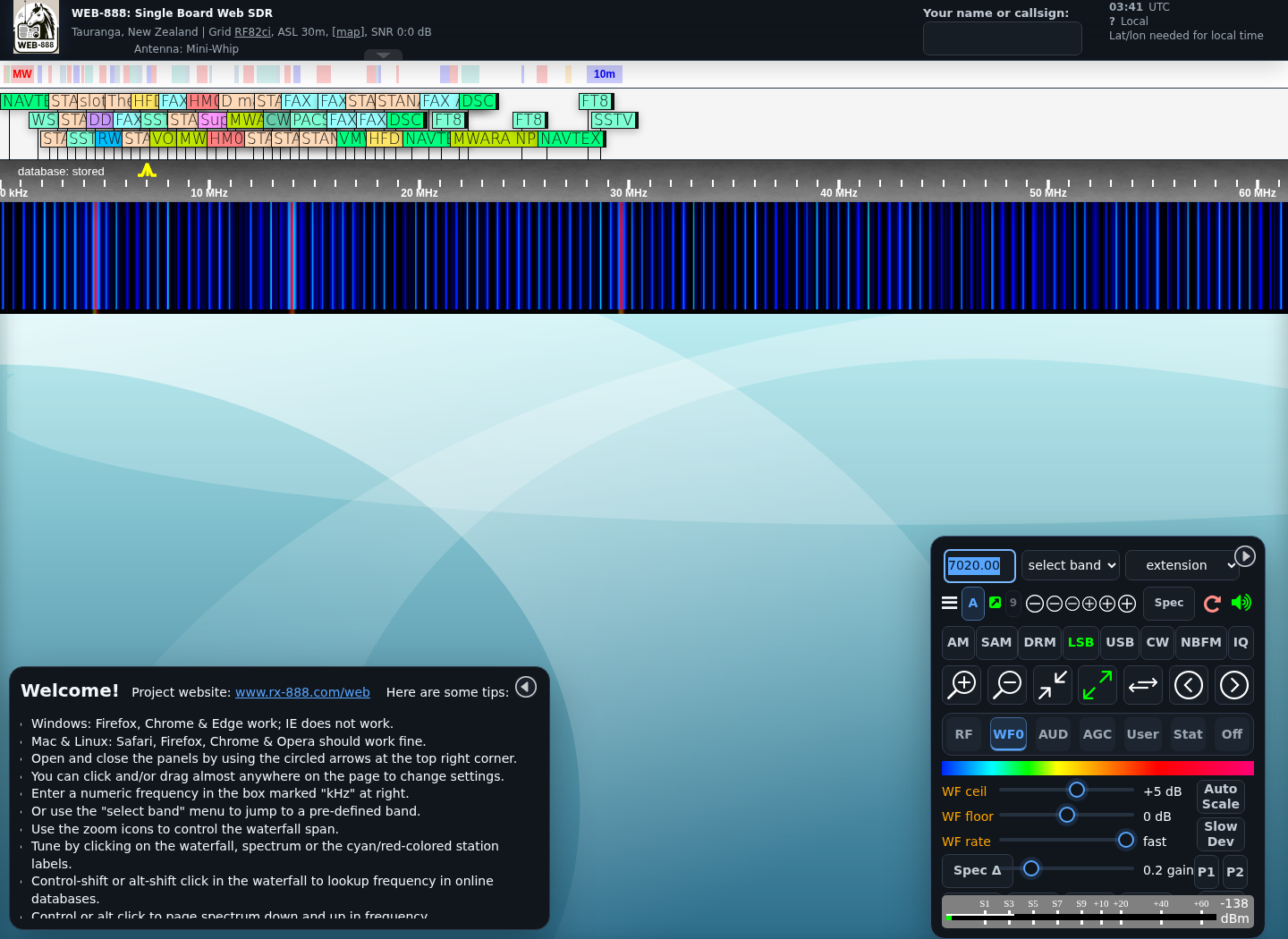This screenshot has width=1288, height=939.
Task: Click the yellow passband marker on the frequency scale
Action: point(147,170)
